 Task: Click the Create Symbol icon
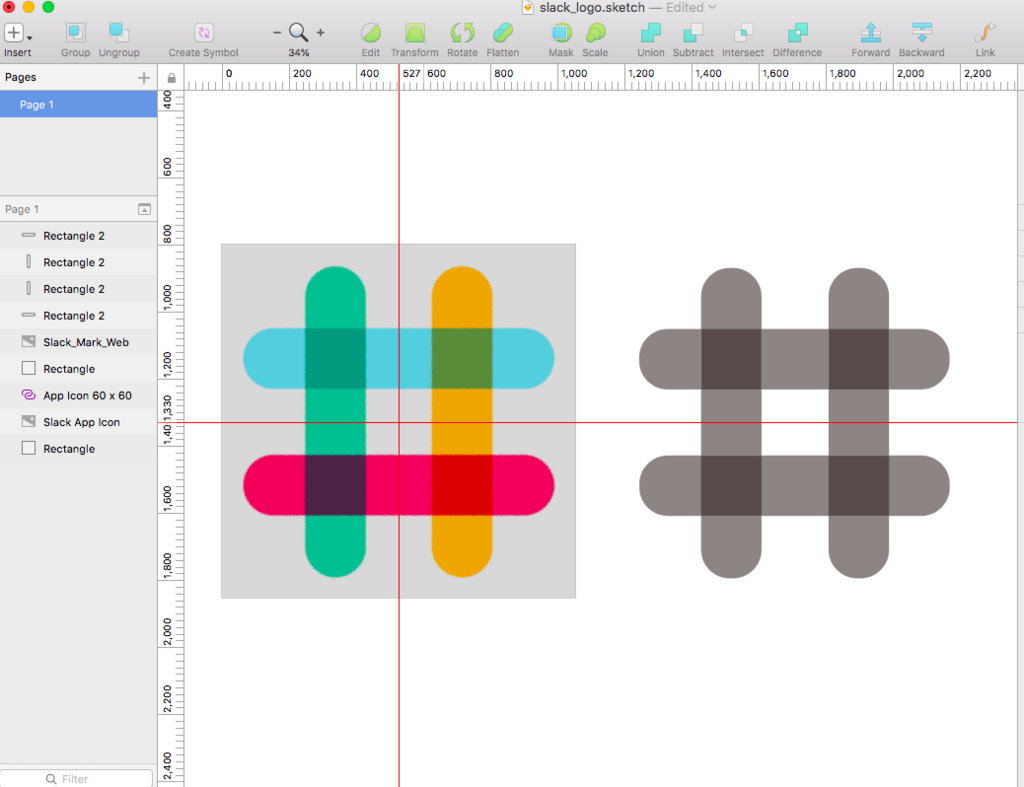pyautogui.click(x=204, y=33)
